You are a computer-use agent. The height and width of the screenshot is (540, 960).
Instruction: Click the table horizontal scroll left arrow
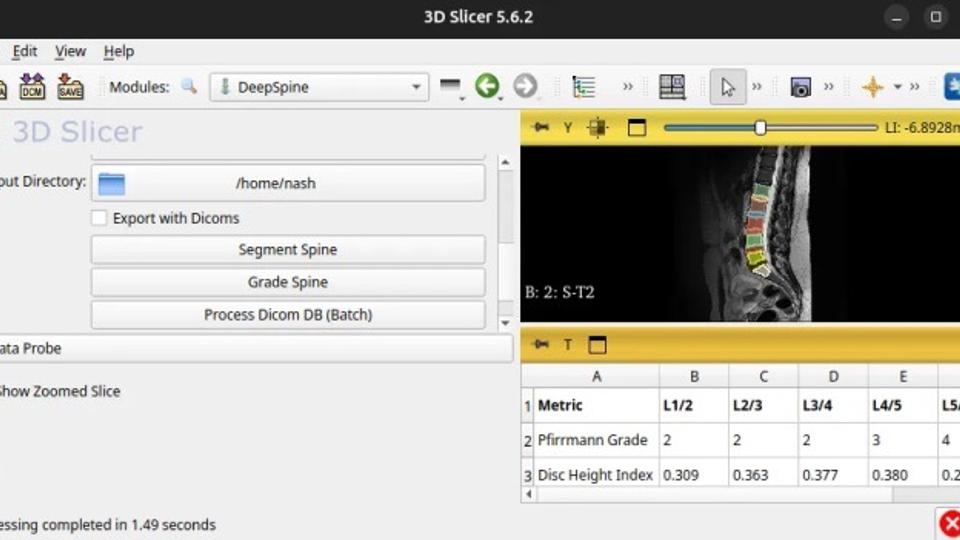click(x=529, y=494)
